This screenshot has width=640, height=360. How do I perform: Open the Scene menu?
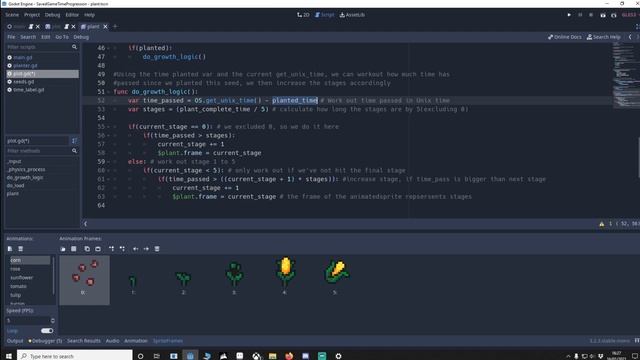tap(12, 15)
